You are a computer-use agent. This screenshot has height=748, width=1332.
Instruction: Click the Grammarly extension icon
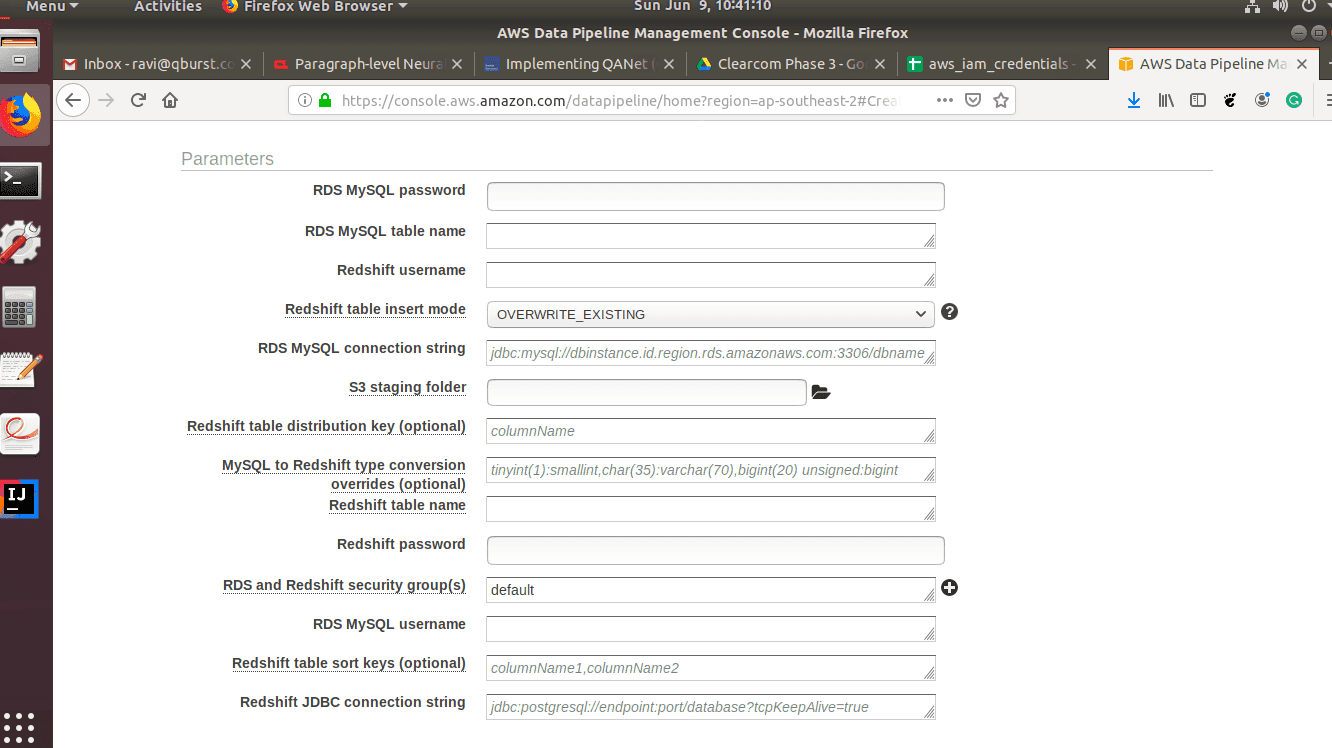coord(1294,100)
